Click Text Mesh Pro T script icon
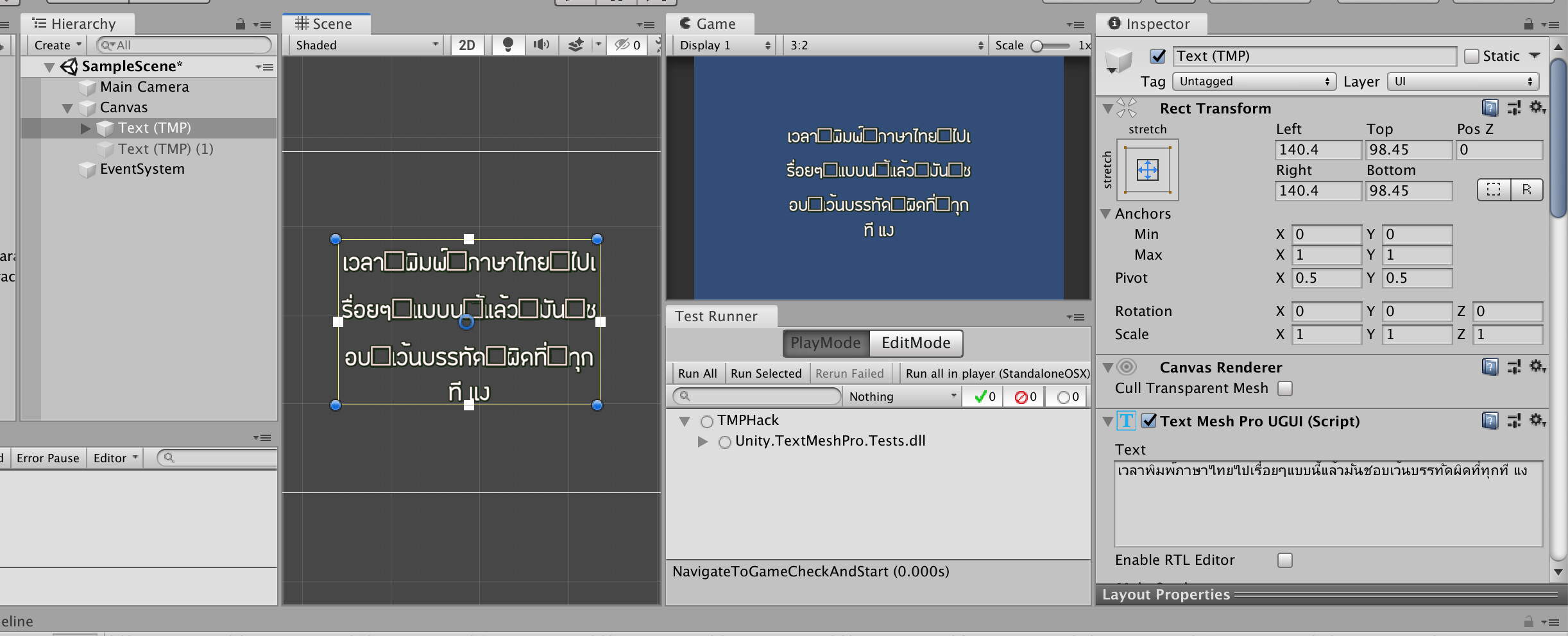The height and width of the screenshot is (636, 1568). click(x=1126, y=421)
